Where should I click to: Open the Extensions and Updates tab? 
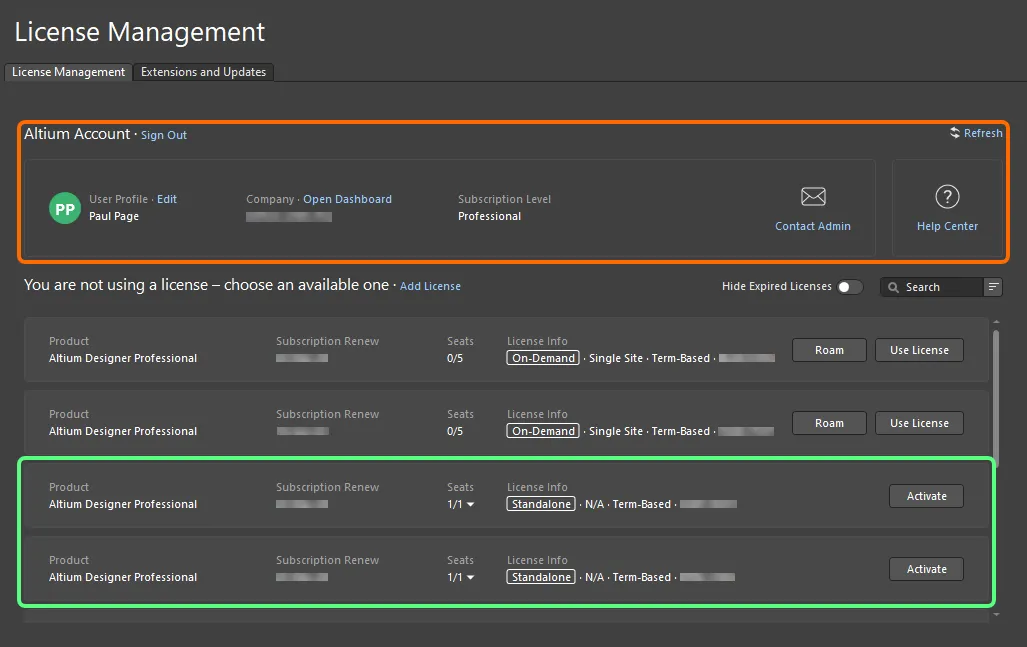pyautogui.click(x=204, y=72)
